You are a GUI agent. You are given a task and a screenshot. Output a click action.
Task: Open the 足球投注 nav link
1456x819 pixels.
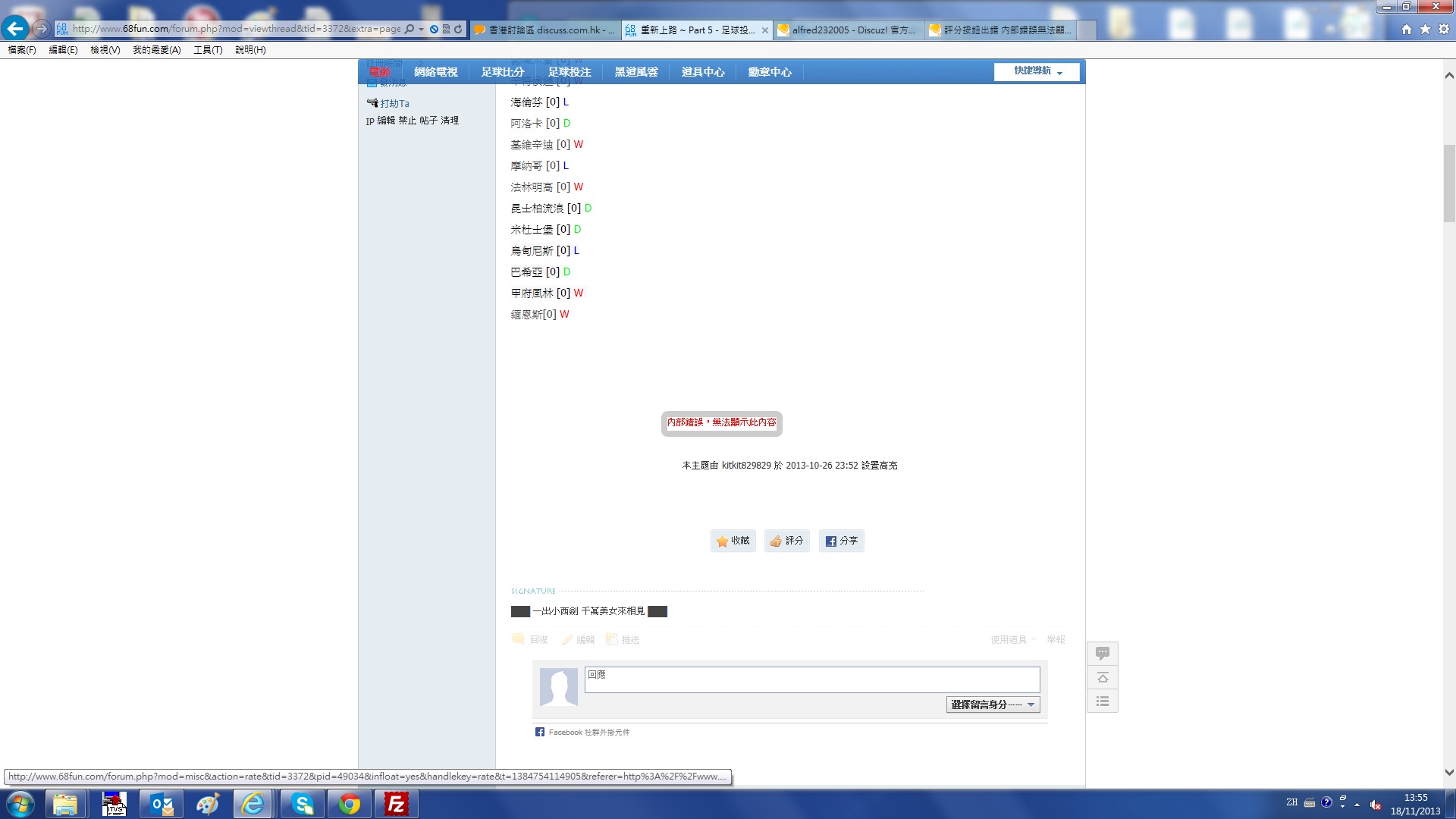pos(570,72)
